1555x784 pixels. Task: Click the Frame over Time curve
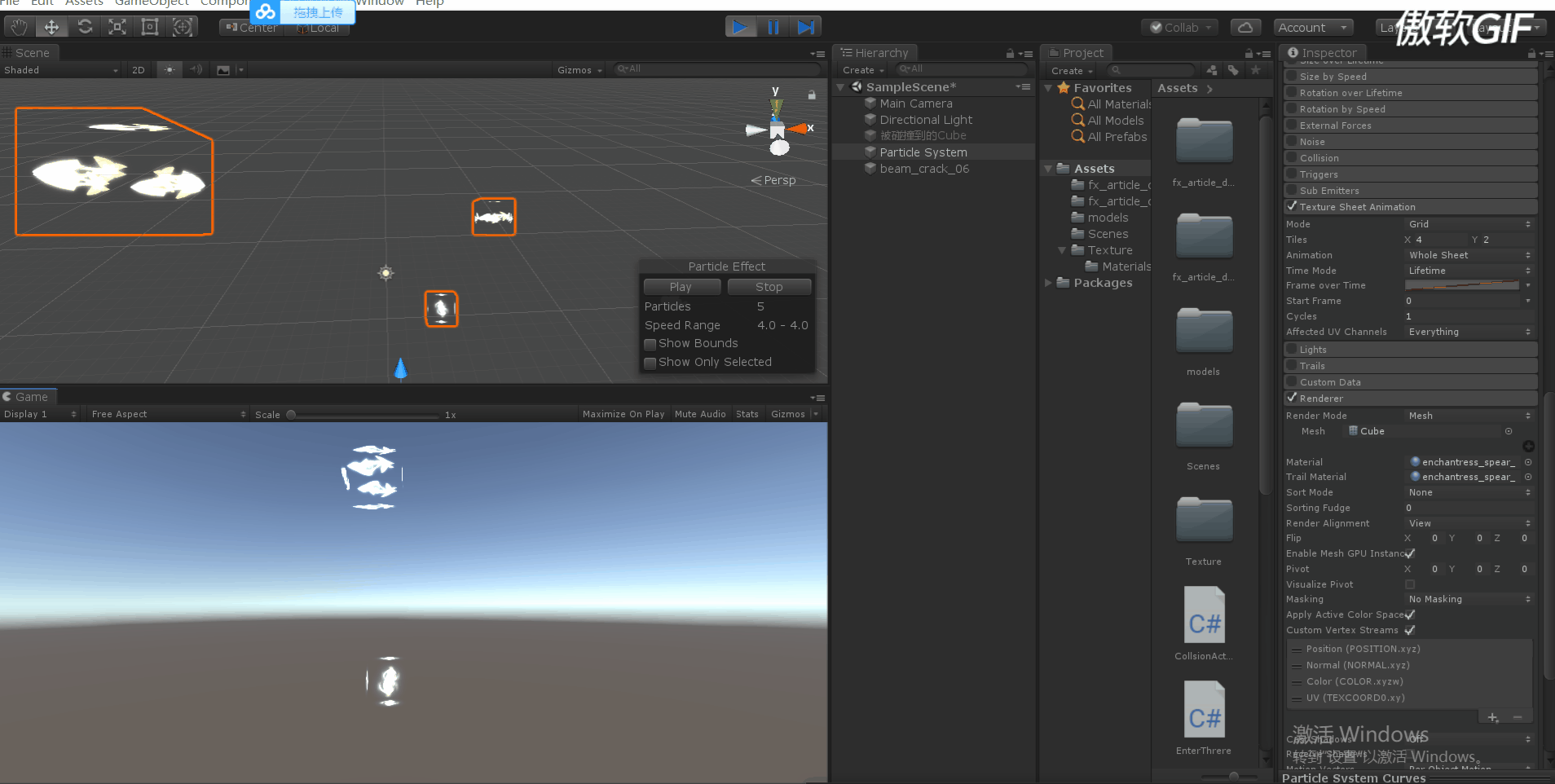coord(1462,285)
